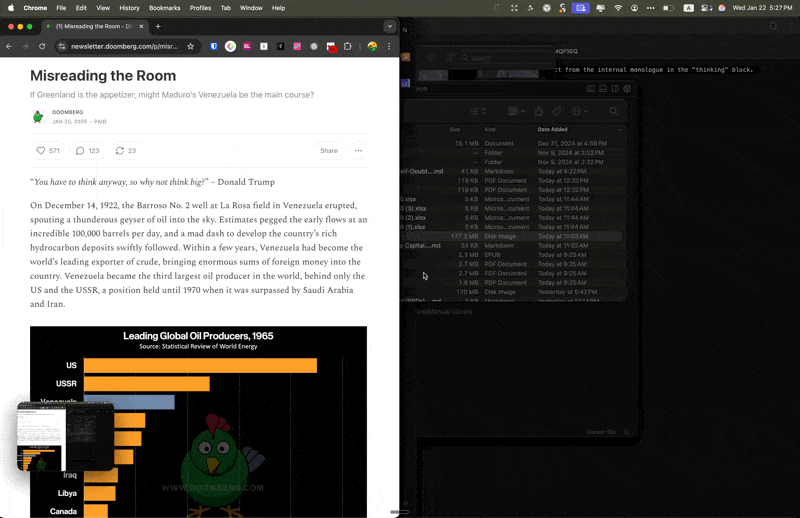The height and width of the screenshot is (518, 800).
Task: Click the gear settings icon in background window
Action: point(627,88)
